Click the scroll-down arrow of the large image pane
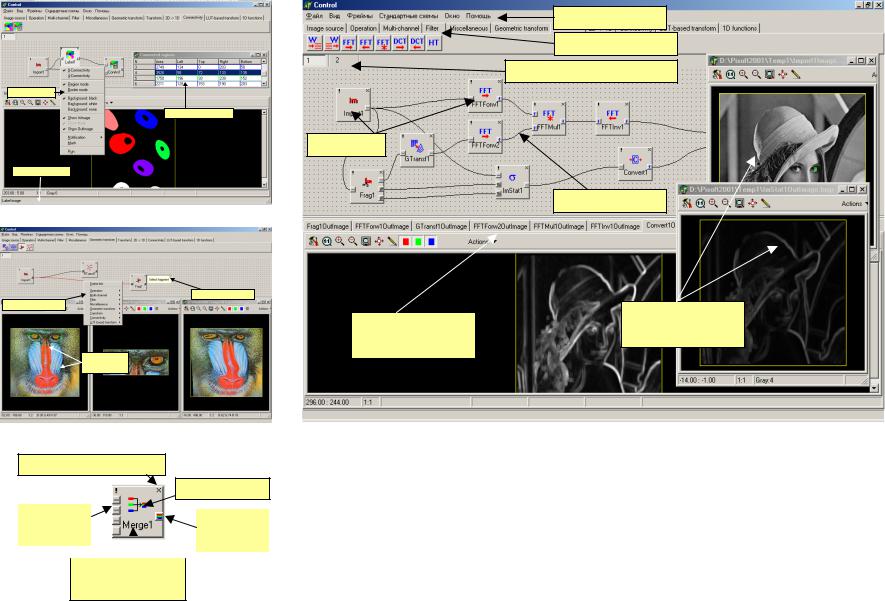Image resolution: width=885 pixels, height=601 pixels. coord(874,388)
